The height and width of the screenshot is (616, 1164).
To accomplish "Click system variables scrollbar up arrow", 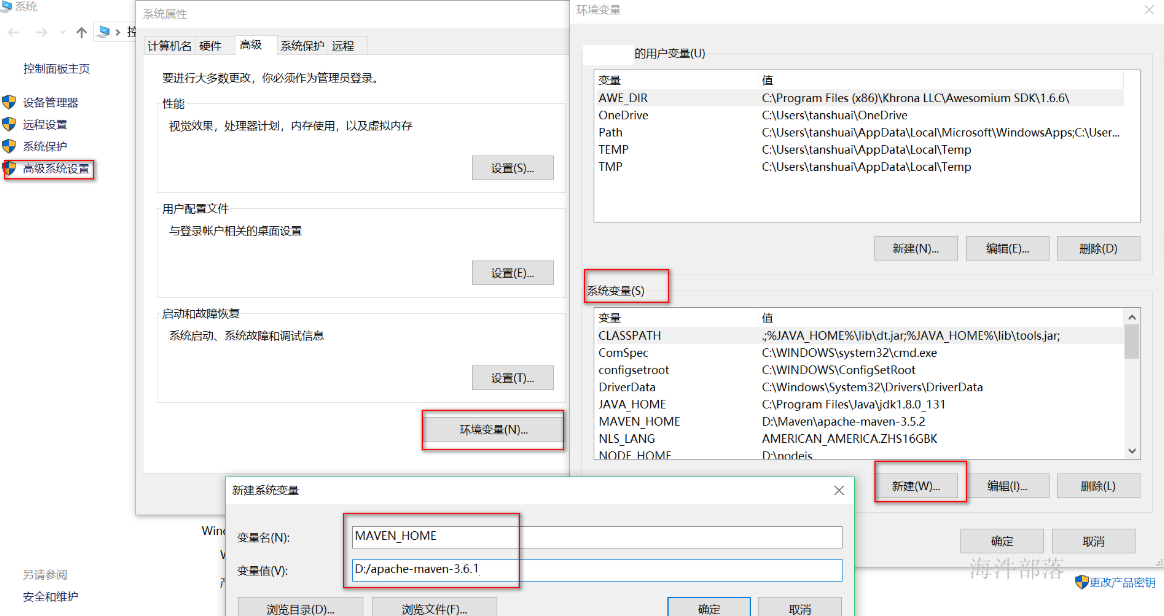I will (x=1132, y=317).
